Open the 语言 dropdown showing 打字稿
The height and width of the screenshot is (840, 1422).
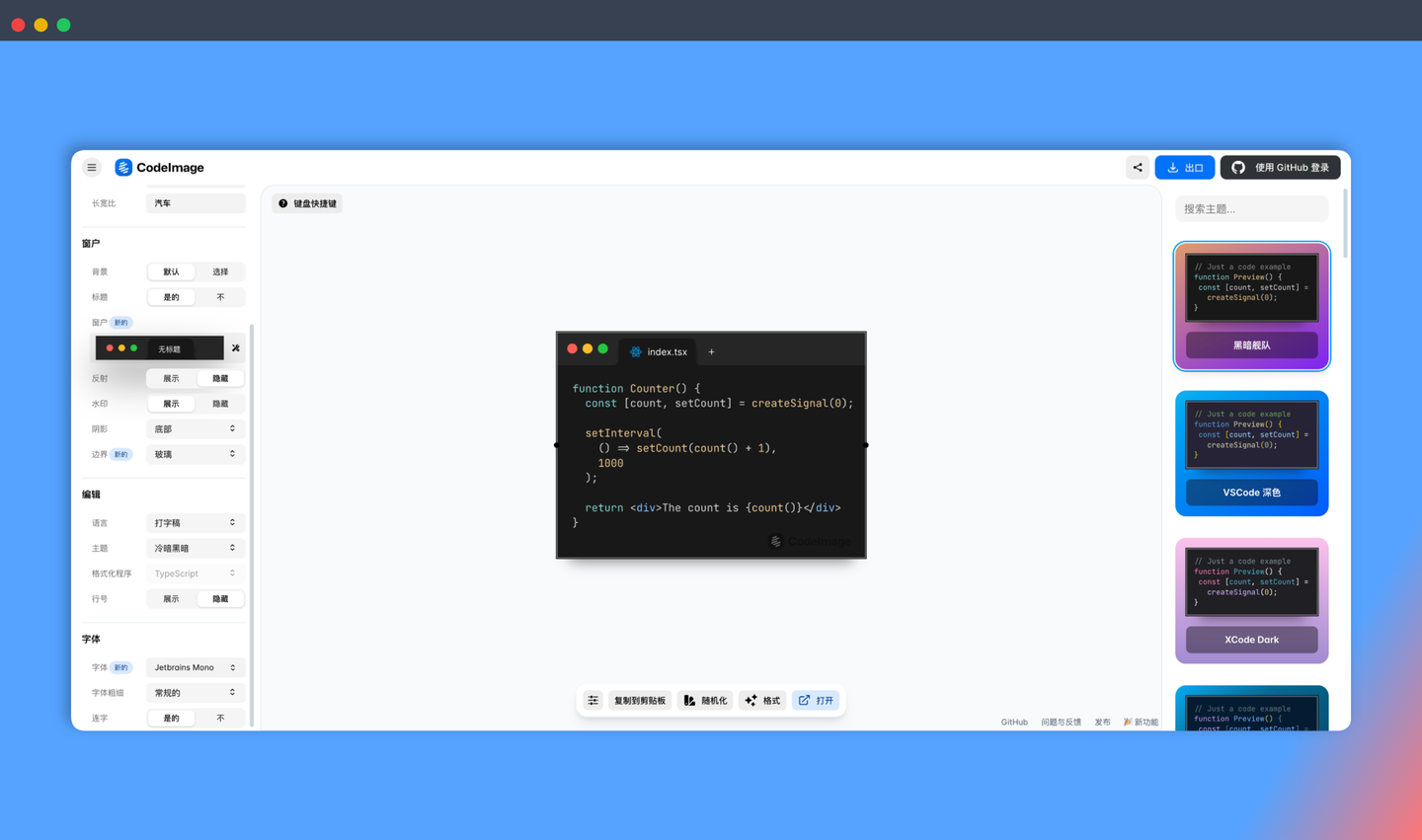pos(196,523)
